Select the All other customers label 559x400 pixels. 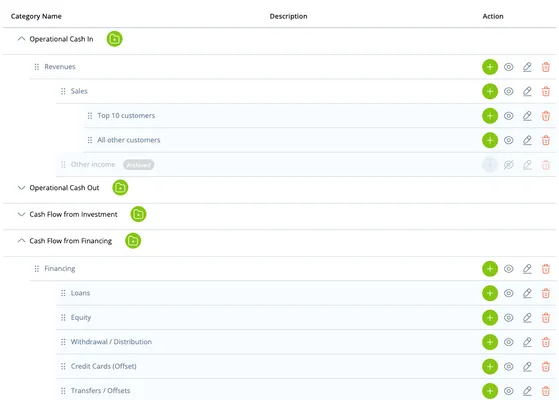[x=129, y=140]
